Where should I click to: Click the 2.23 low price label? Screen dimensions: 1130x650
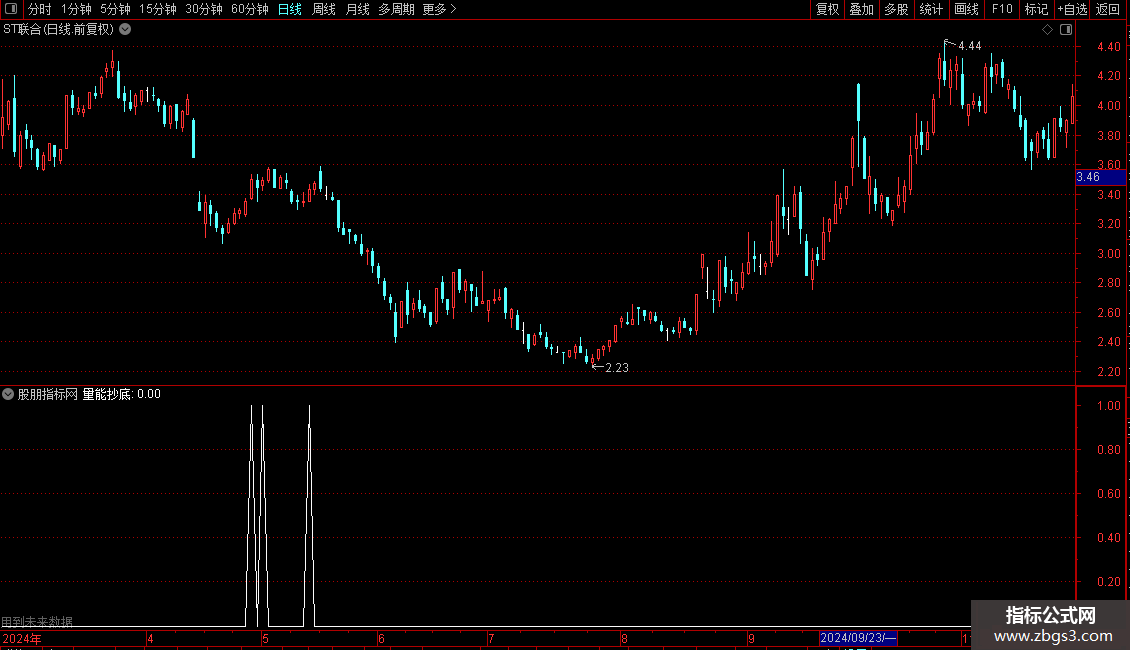(617, 368)
